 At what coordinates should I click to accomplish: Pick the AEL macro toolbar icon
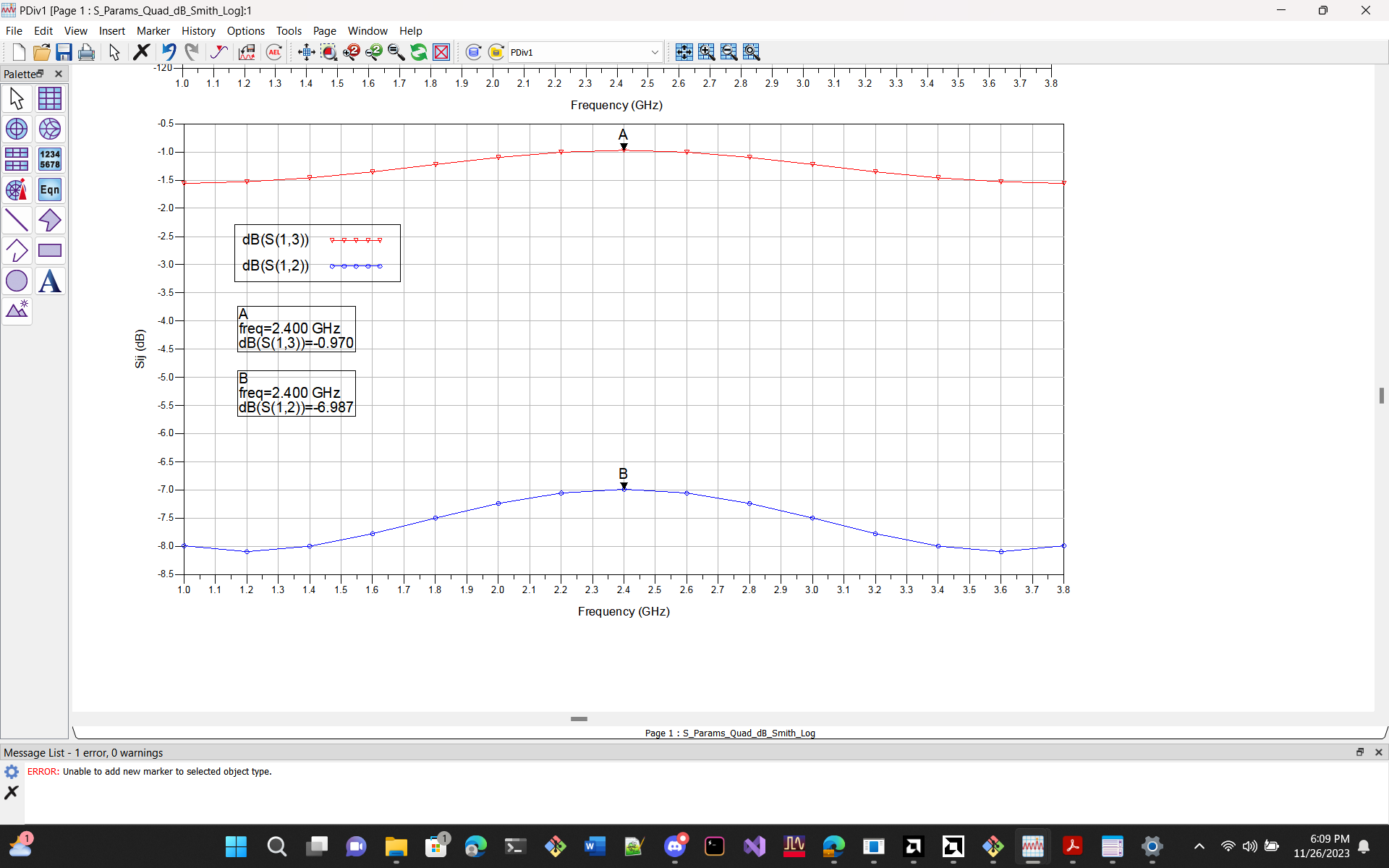(273, 51)
